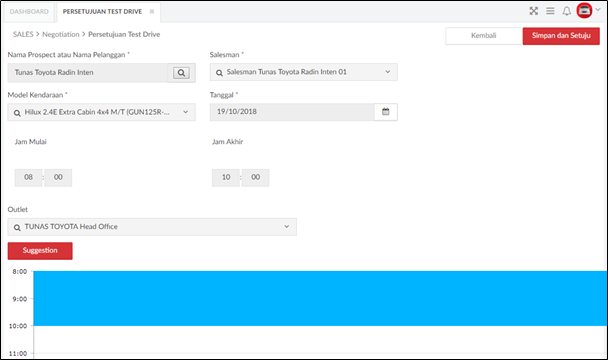This screenshot has width=608, height=360.
Task: Click the fullscreen expand icon in header
Action: pos(534,11)
